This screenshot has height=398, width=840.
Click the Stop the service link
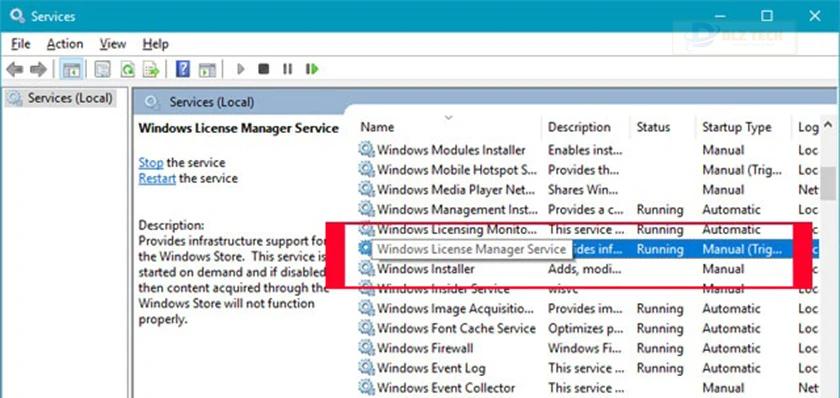pos(151,162)
